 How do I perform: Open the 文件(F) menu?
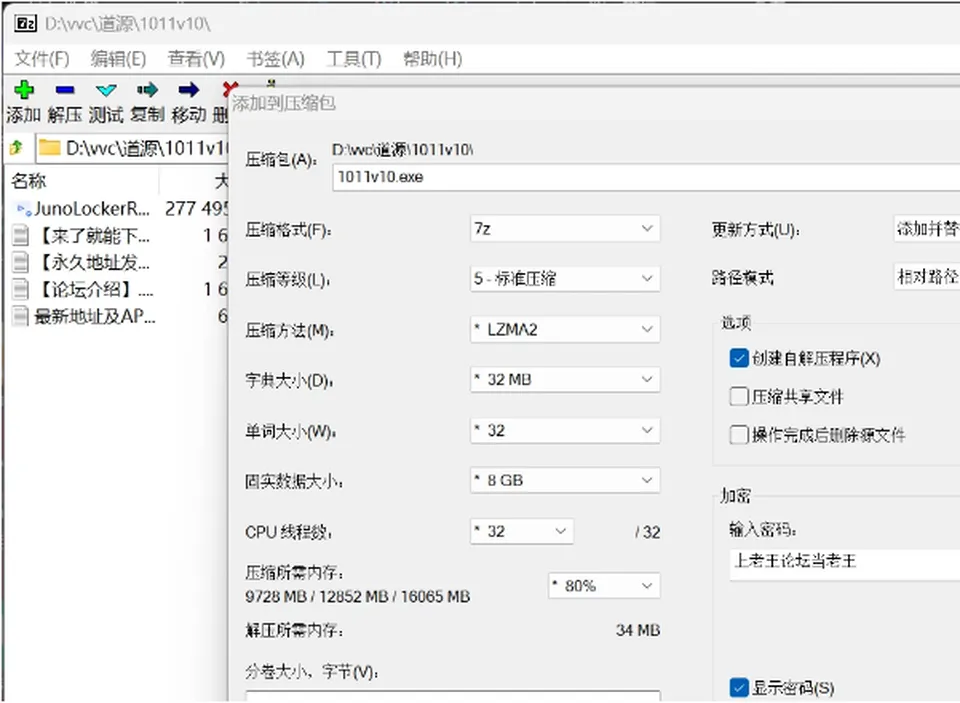click(x=42, y=59)
